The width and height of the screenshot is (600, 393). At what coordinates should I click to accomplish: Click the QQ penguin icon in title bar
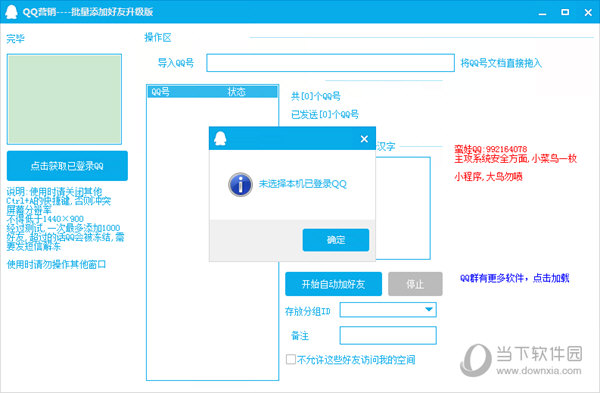tap(11, 12)
